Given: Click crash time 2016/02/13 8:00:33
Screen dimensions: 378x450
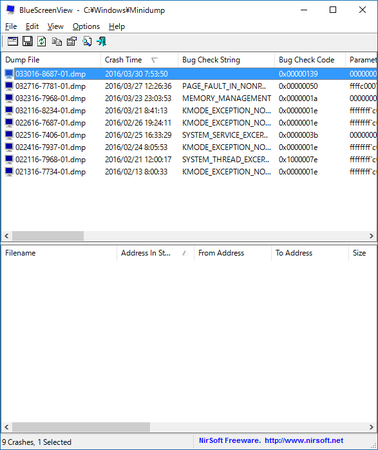Looking at the screenshot, I should pos(136,172).
